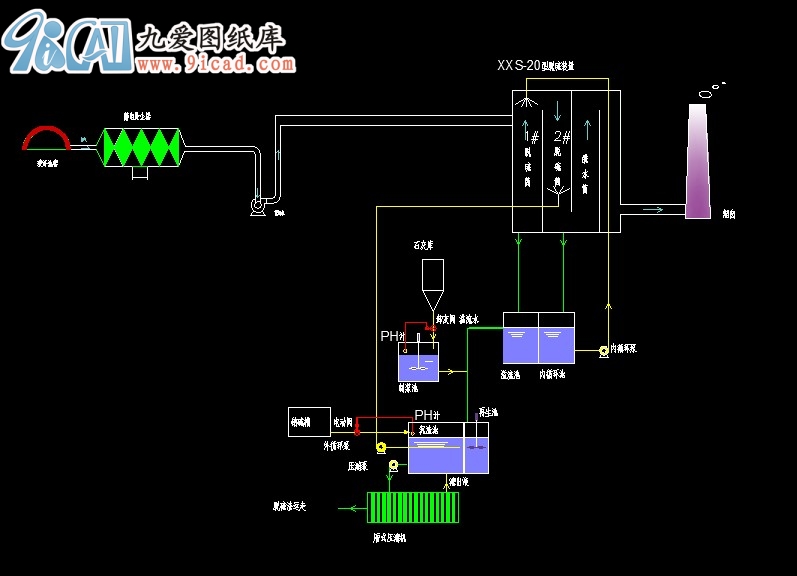Click the XXS-20 desulfurization unit title
797x576 pixels.
point(536,66)
